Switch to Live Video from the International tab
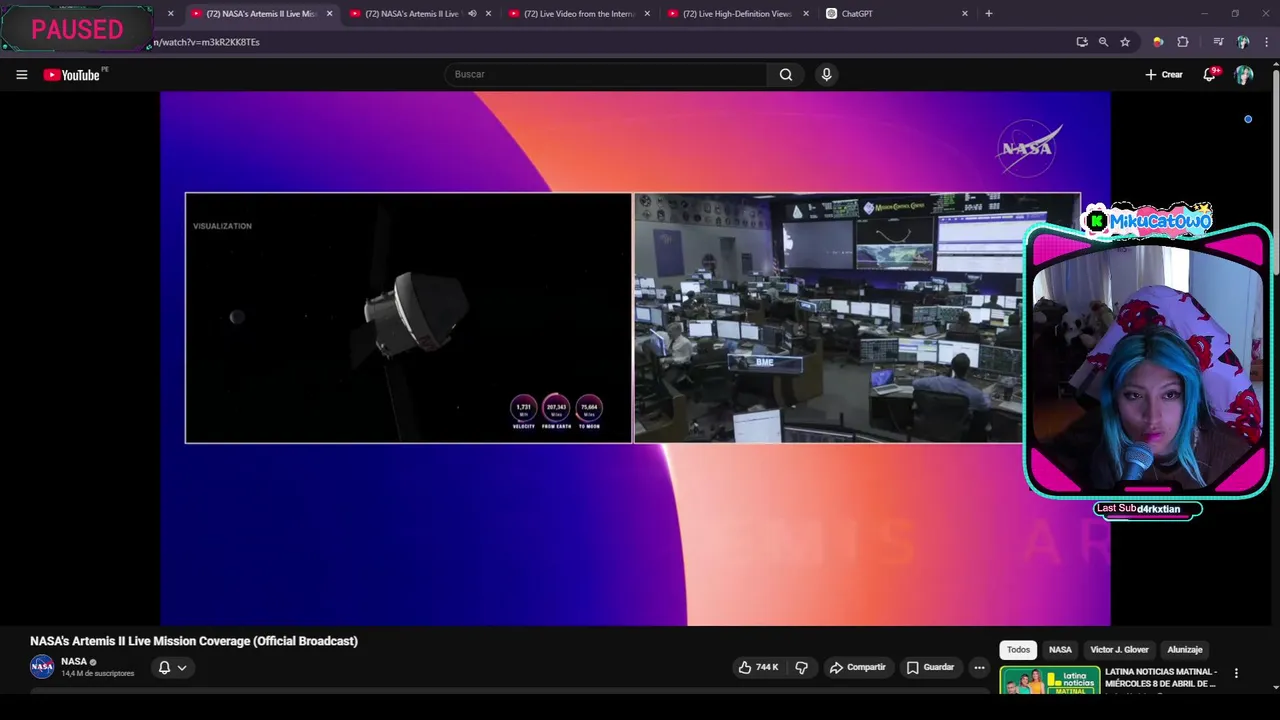The height and width of the screenshot is (720, 1280). (x=579, y=14)
